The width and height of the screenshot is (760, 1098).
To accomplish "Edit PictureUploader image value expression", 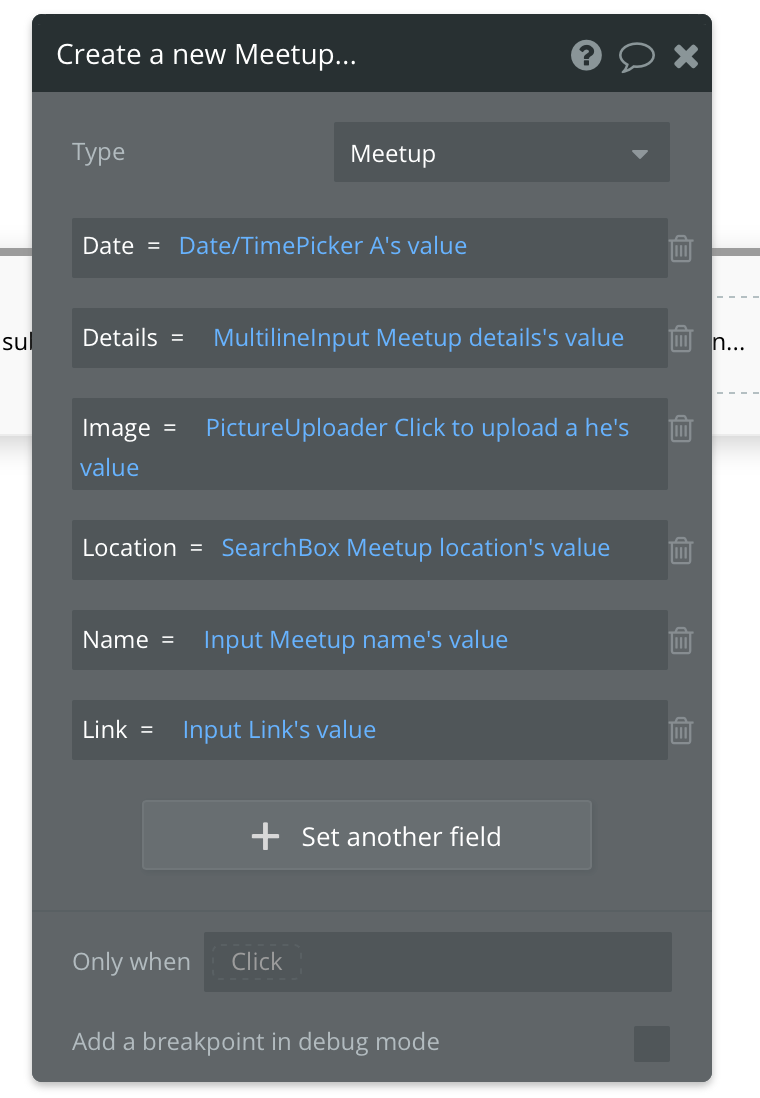I will coord(417,428).
